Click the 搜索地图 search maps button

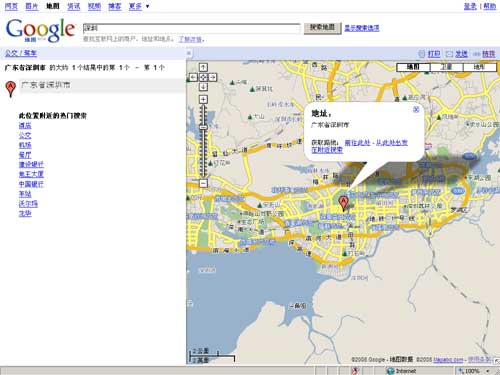[322, 28]
